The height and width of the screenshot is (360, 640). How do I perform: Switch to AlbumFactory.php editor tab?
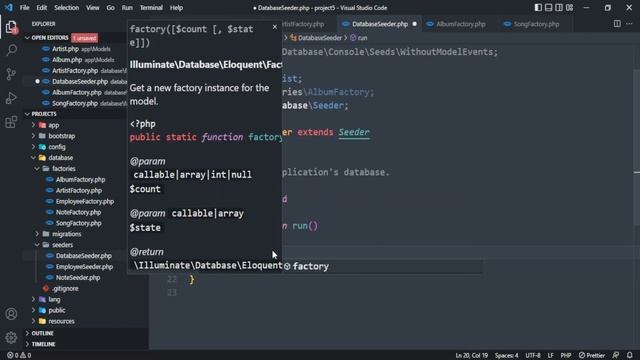(460, 24)
